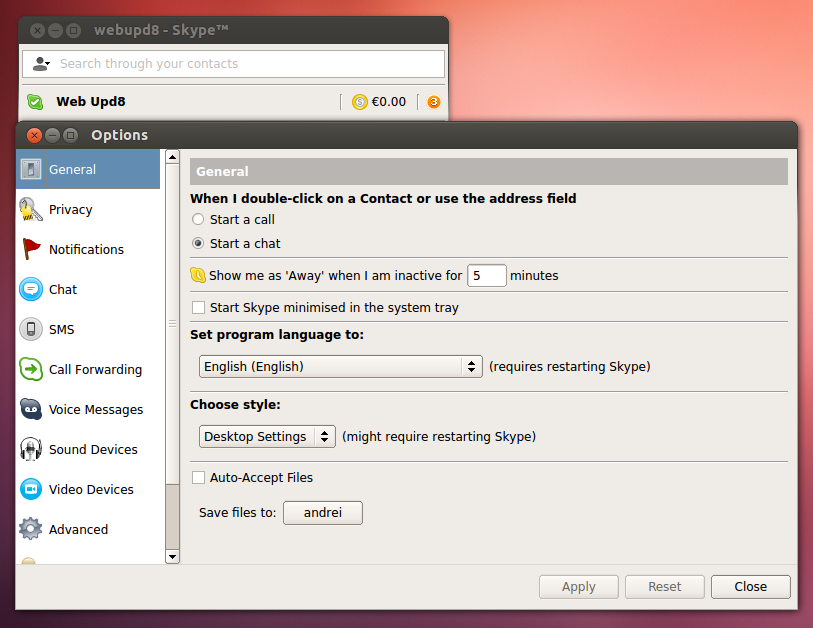Click the inactive minutes input field
Viewport: 813px width, 628px height.
pos(486,275)
